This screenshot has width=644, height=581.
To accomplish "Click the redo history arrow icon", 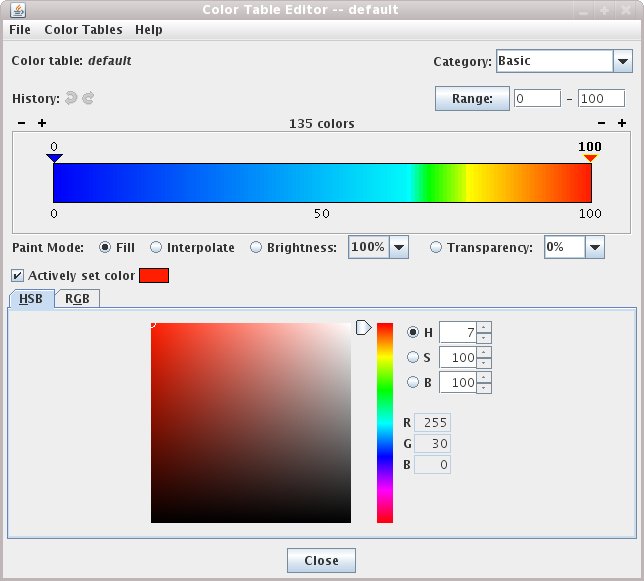I will pos(88,99).
